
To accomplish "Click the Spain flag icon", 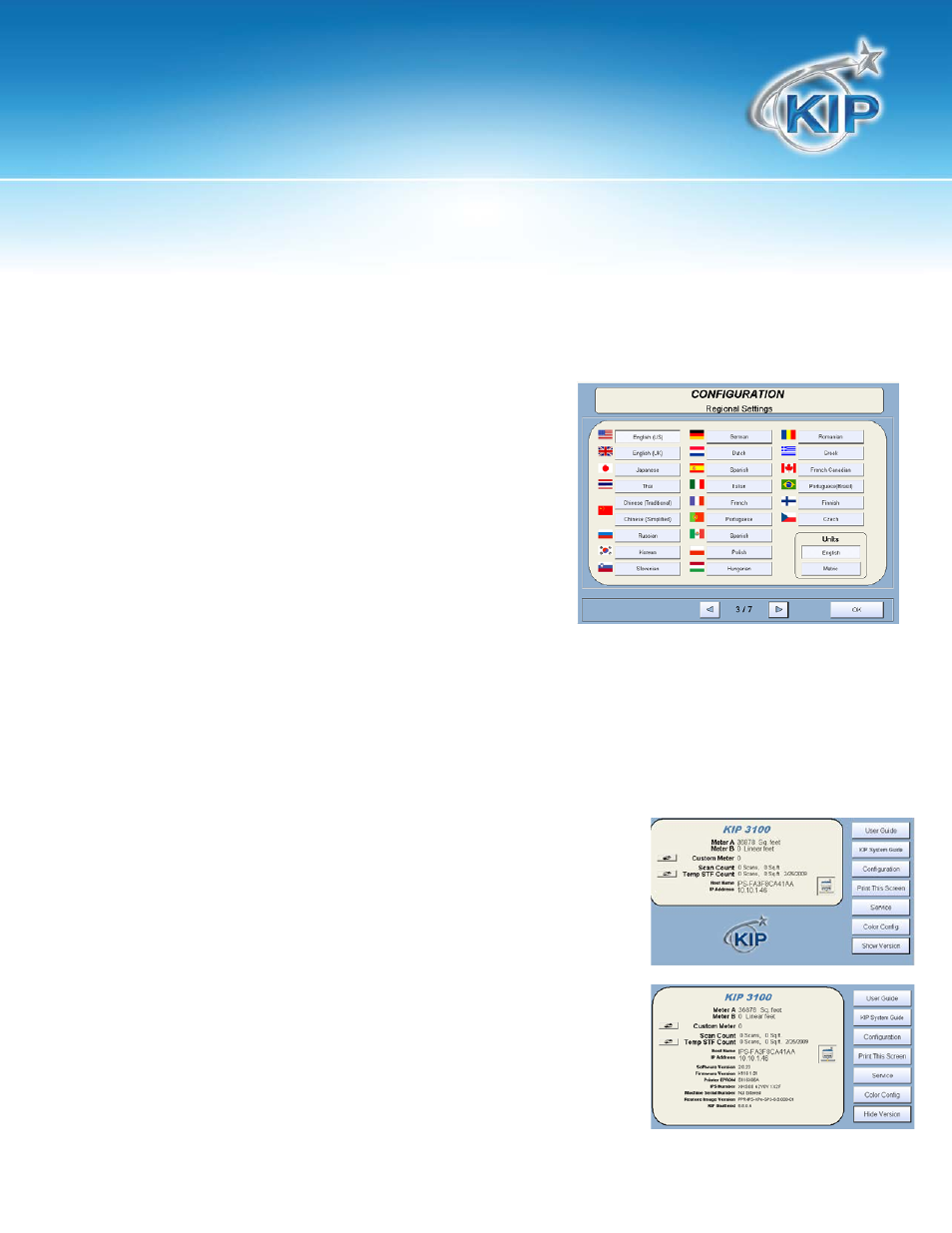I will pos(697,468).
